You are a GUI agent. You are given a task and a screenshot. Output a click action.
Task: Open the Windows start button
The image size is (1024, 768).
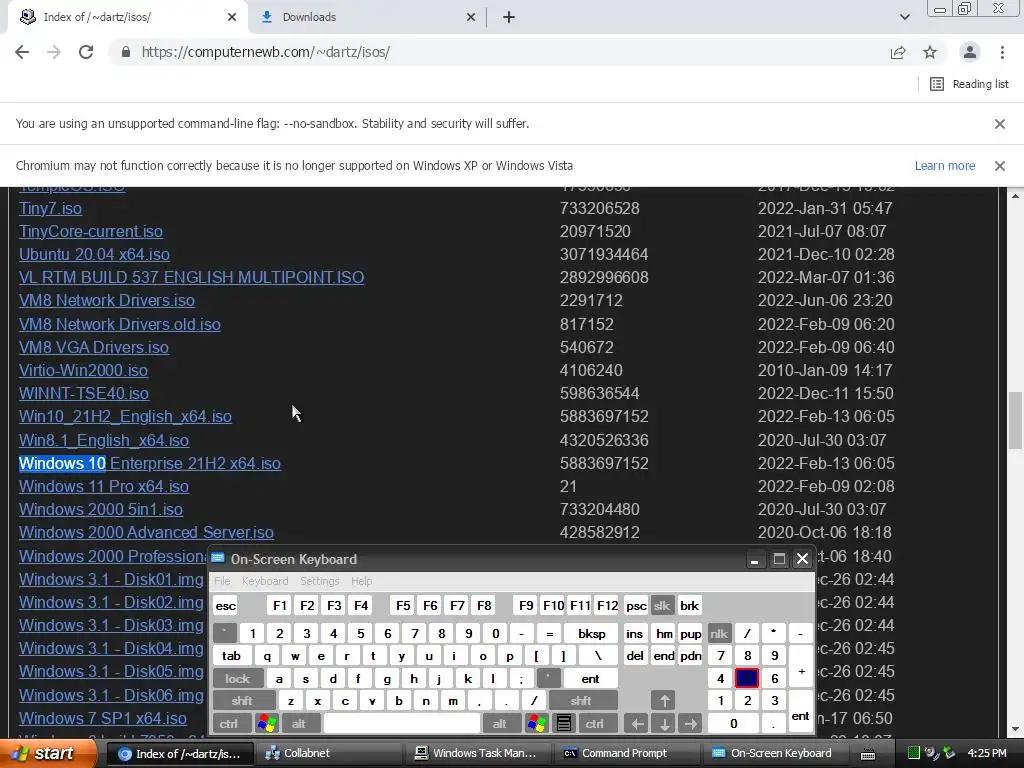coord(47,753)
